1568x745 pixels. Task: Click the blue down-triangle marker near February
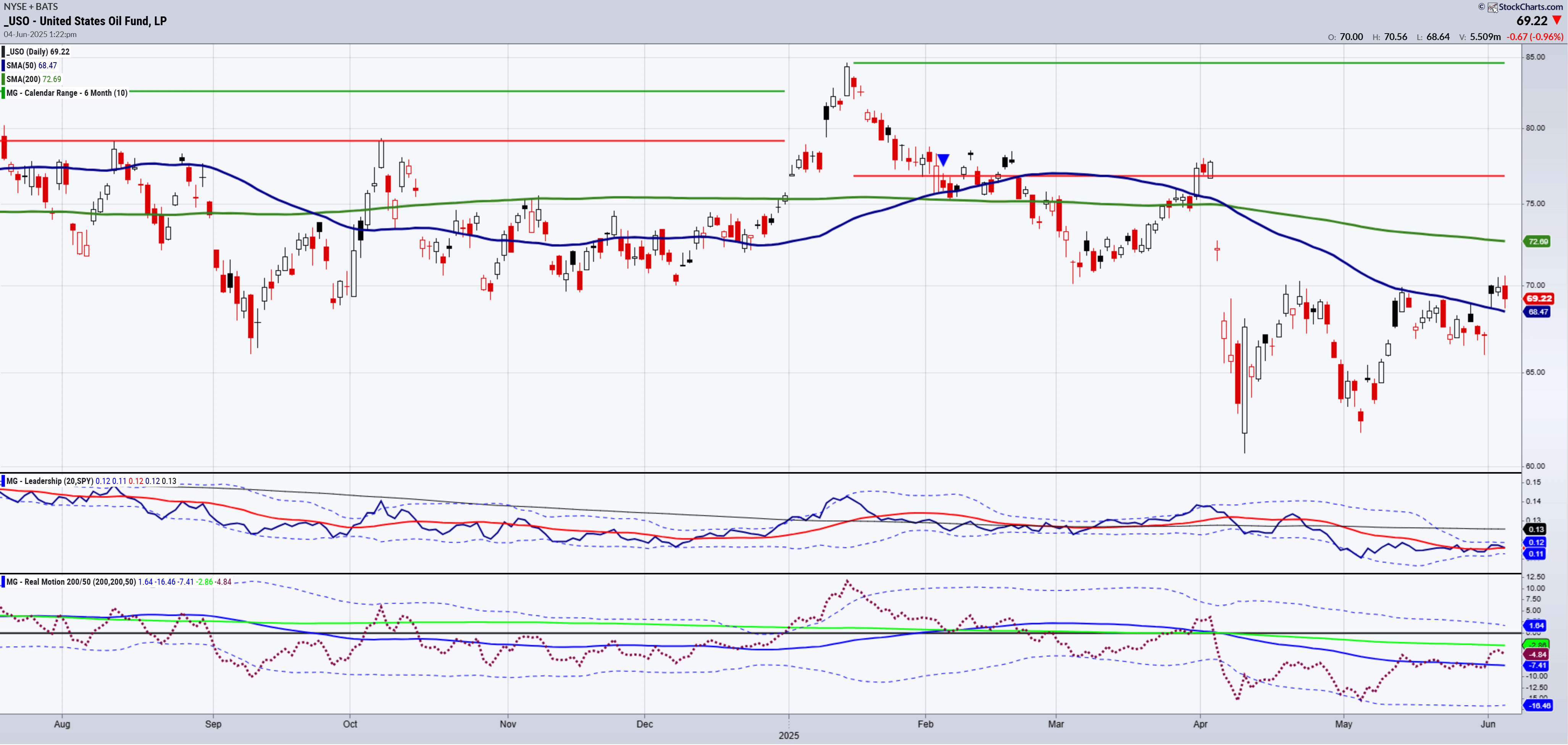point(943,160)
